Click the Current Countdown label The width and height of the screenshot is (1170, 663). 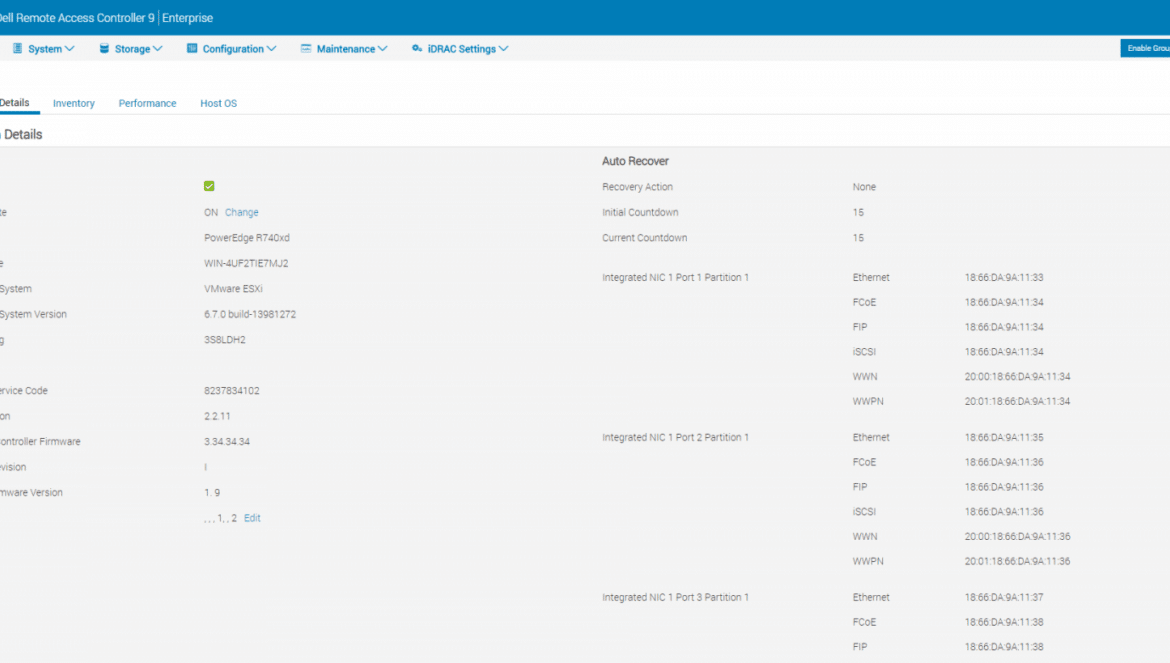point(645,238)
